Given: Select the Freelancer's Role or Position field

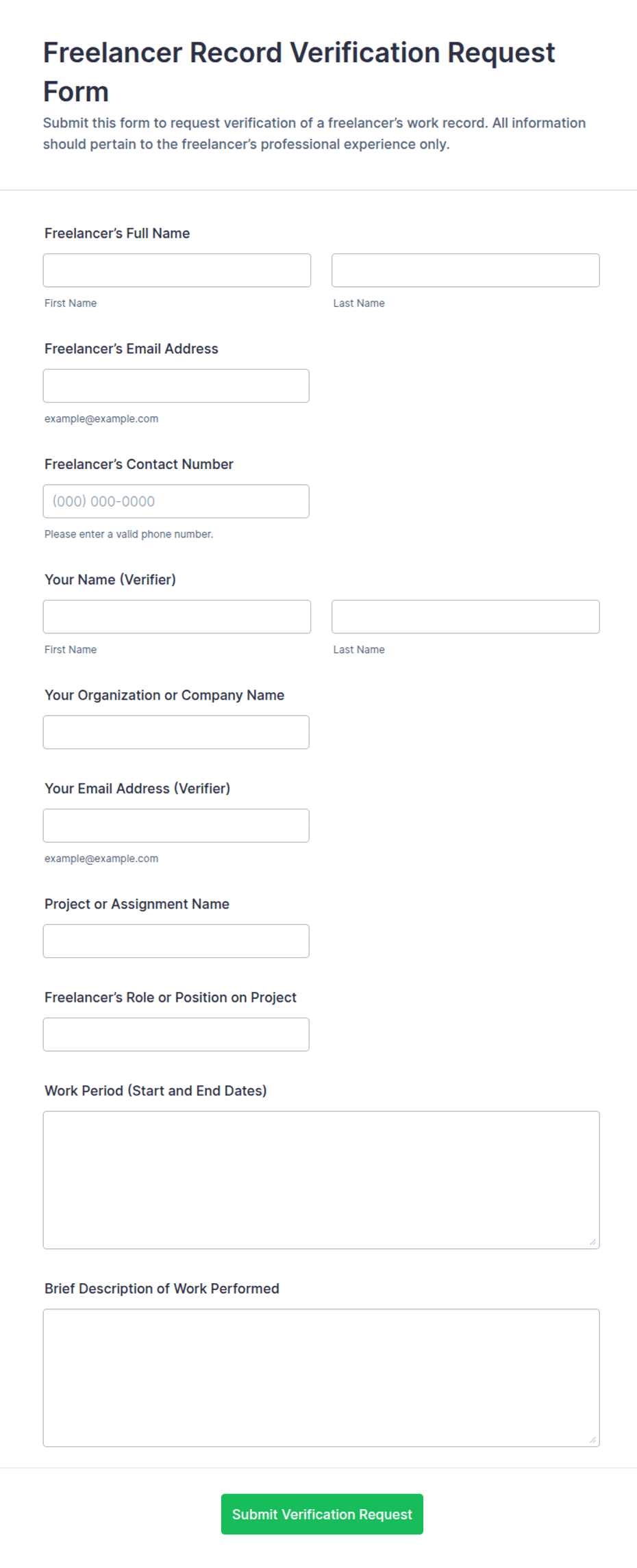Looking at the screenshot, I should point(176,1035).
